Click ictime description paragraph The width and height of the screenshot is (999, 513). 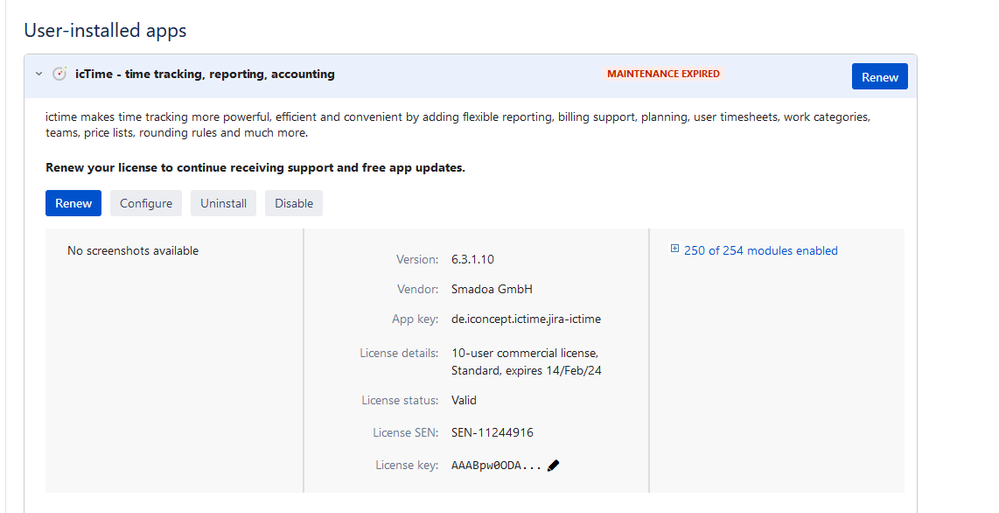(x=458, y=125)
